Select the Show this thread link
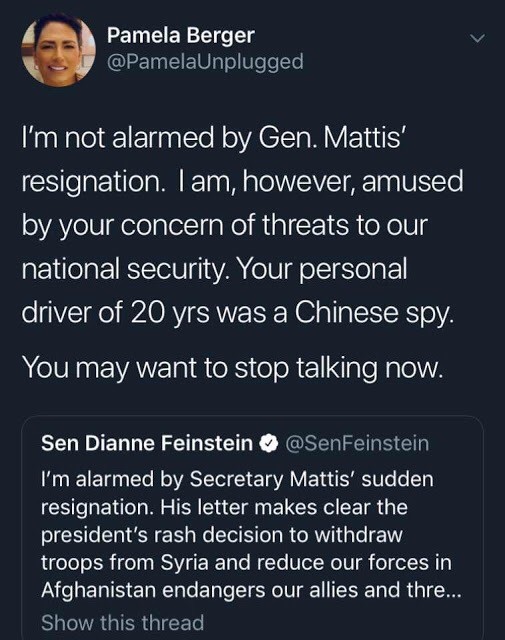The image size is (505, 640). pyautogui.click(x=122, y=622)
